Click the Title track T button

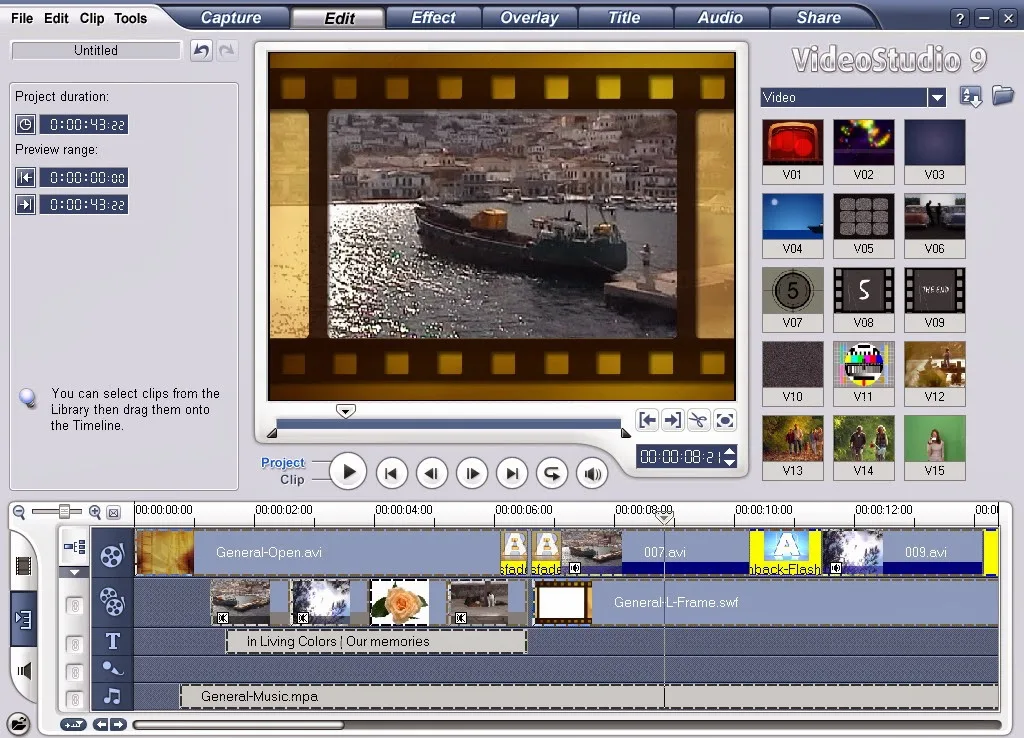click(112, 641)
